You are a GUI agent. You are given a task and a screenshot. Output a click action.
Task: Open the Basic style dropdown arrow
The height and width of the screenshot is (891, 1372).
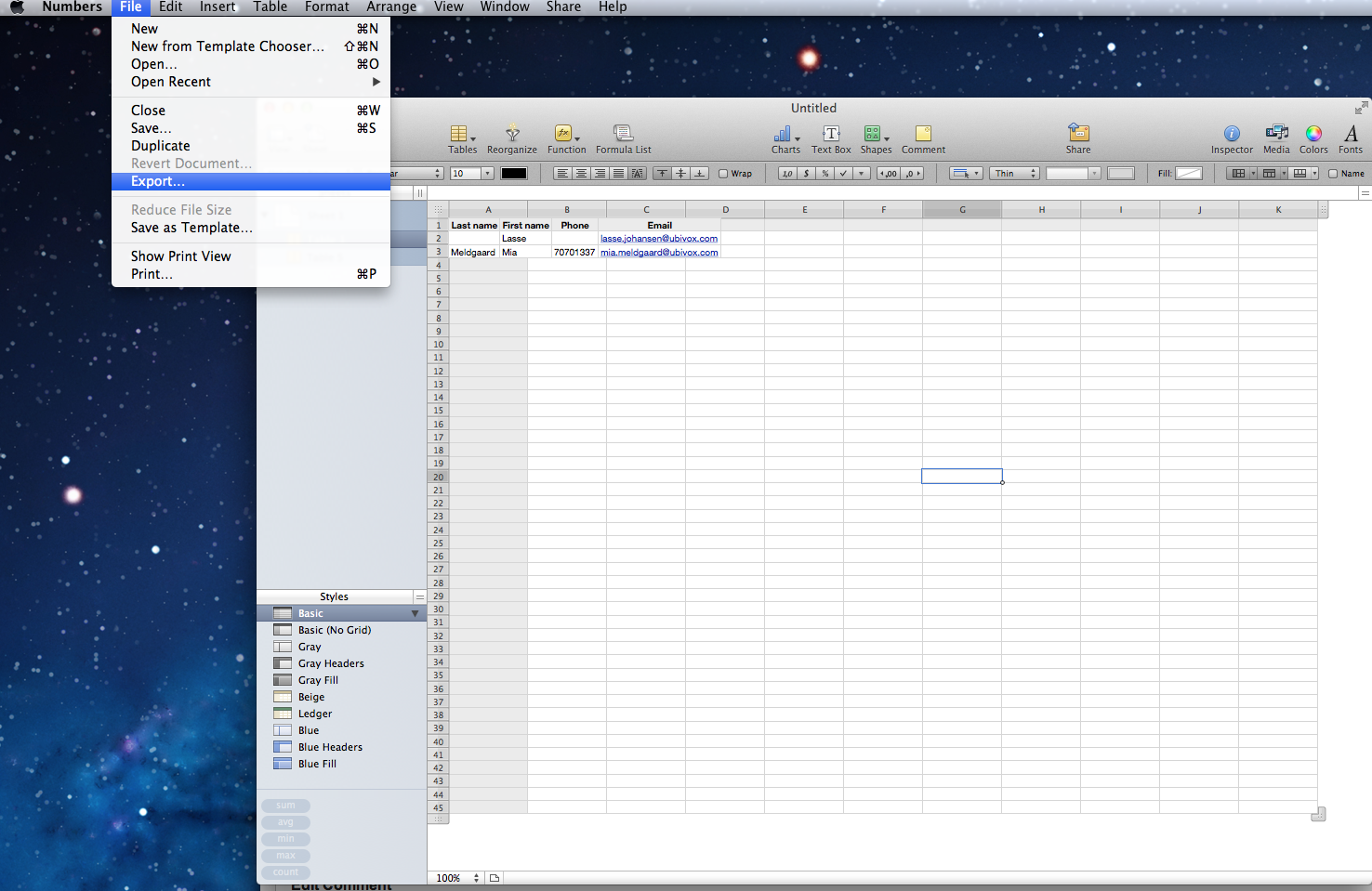point(415,614)
